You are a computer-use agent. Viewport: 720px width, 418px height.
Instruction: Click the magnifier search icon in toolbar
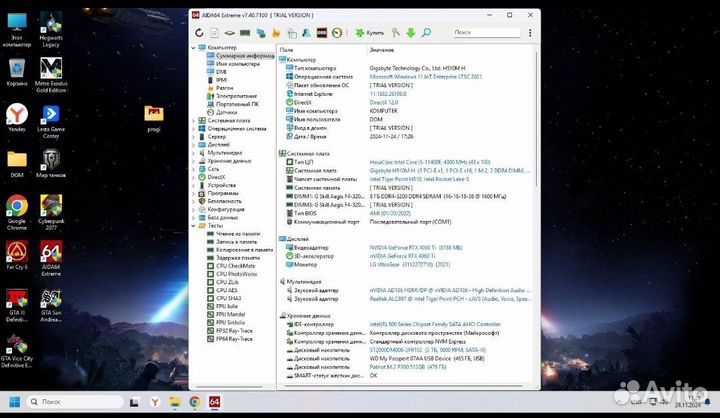(x=425, y=32)
